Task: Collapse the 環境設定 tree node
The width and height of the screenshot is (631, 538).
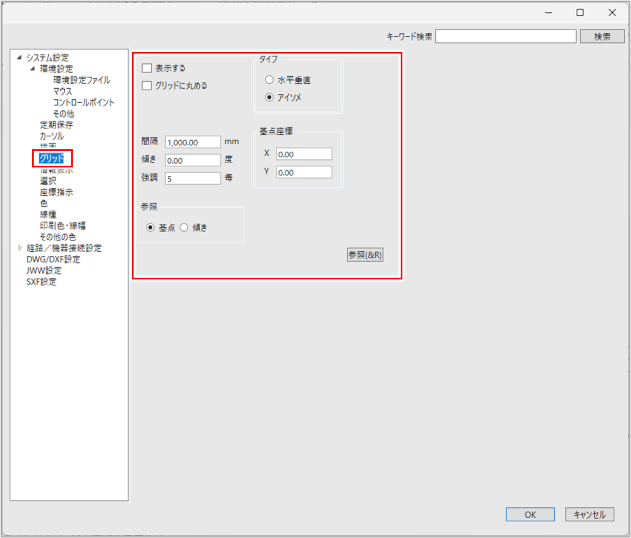Action: [x=32, y=69]
